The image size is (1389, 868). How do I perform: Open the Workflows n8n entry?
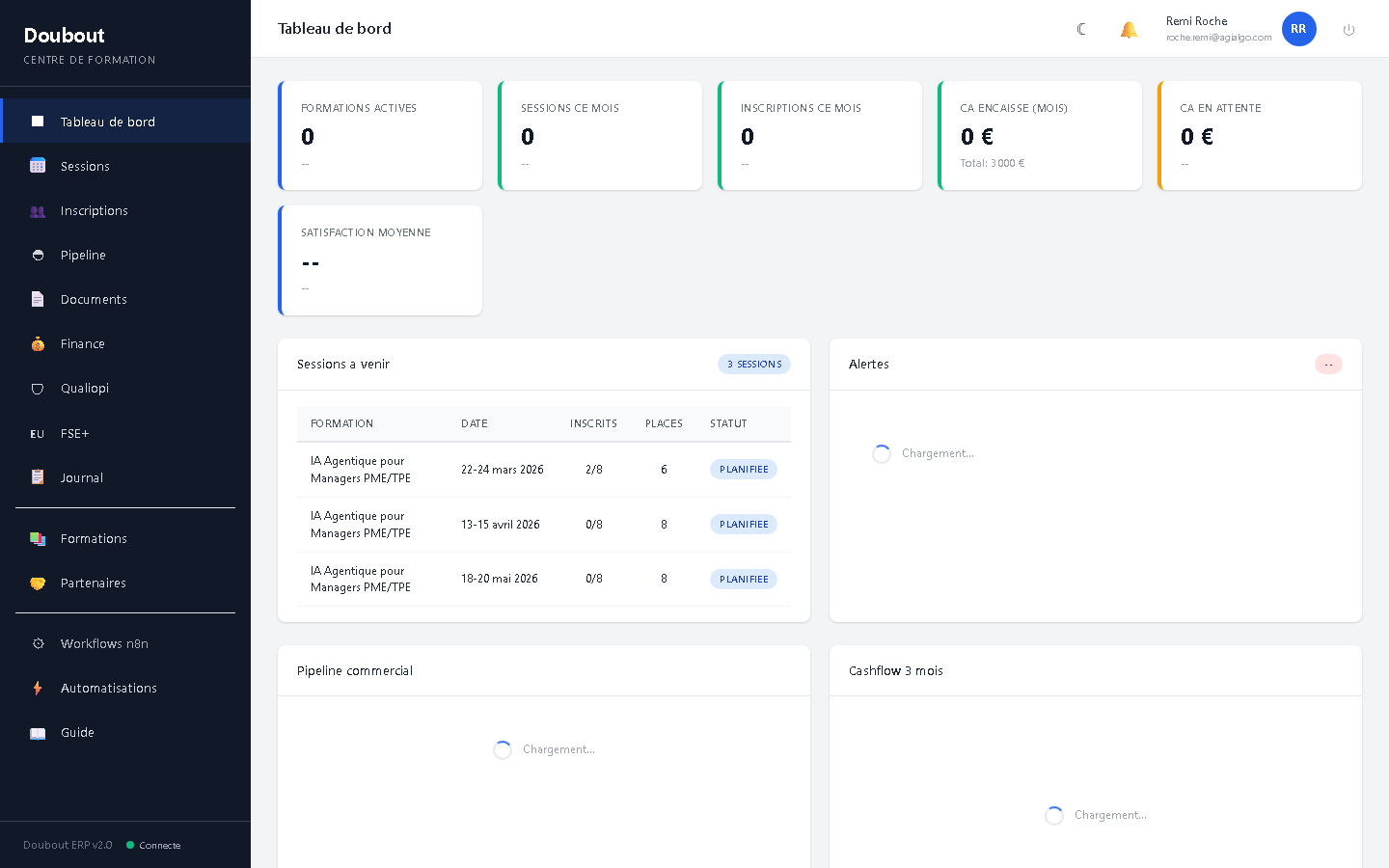pos(104,643)
